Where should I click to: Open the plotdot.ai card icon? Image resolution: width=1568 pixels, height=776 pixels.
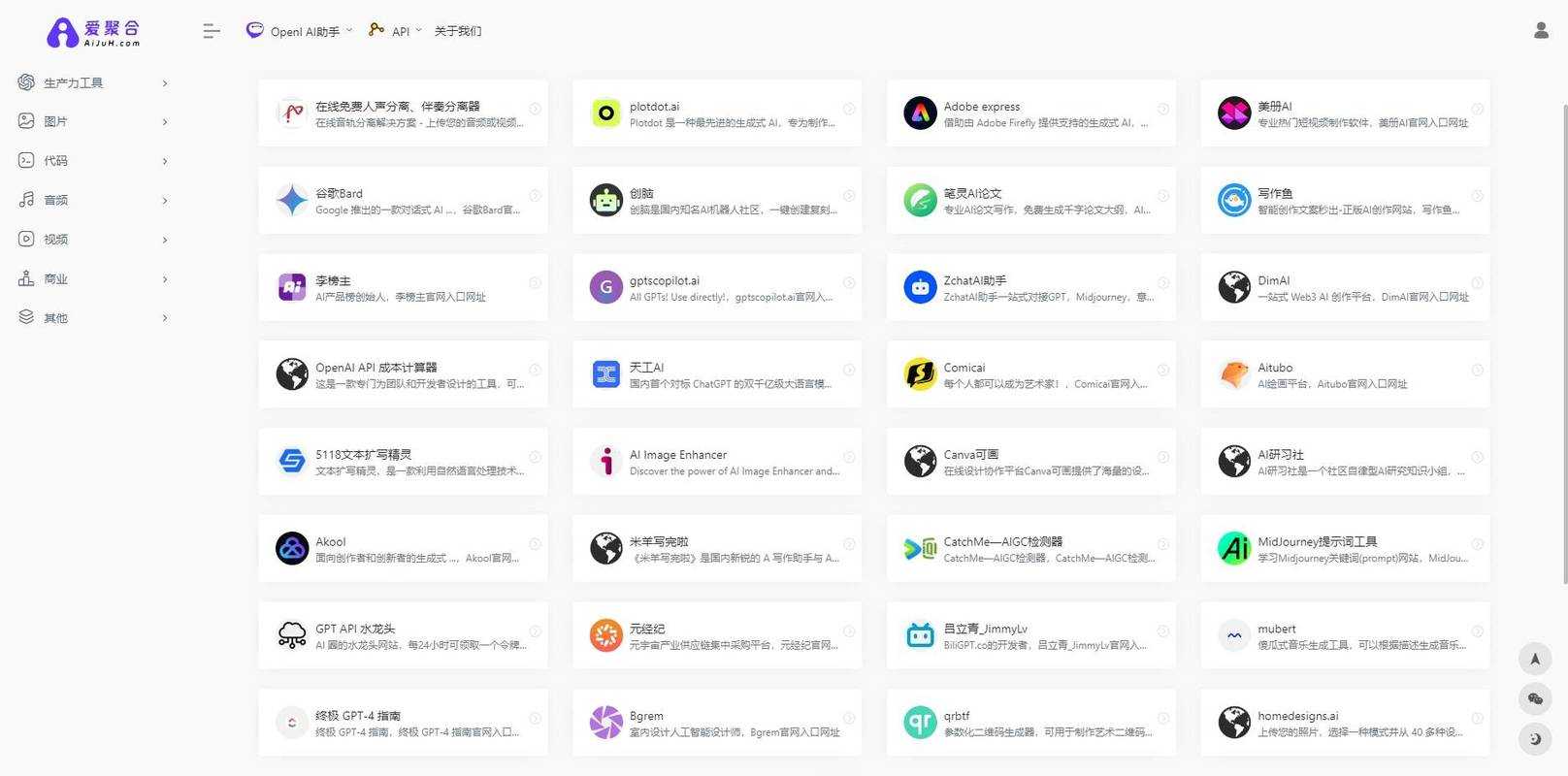[x=606, y=113]
